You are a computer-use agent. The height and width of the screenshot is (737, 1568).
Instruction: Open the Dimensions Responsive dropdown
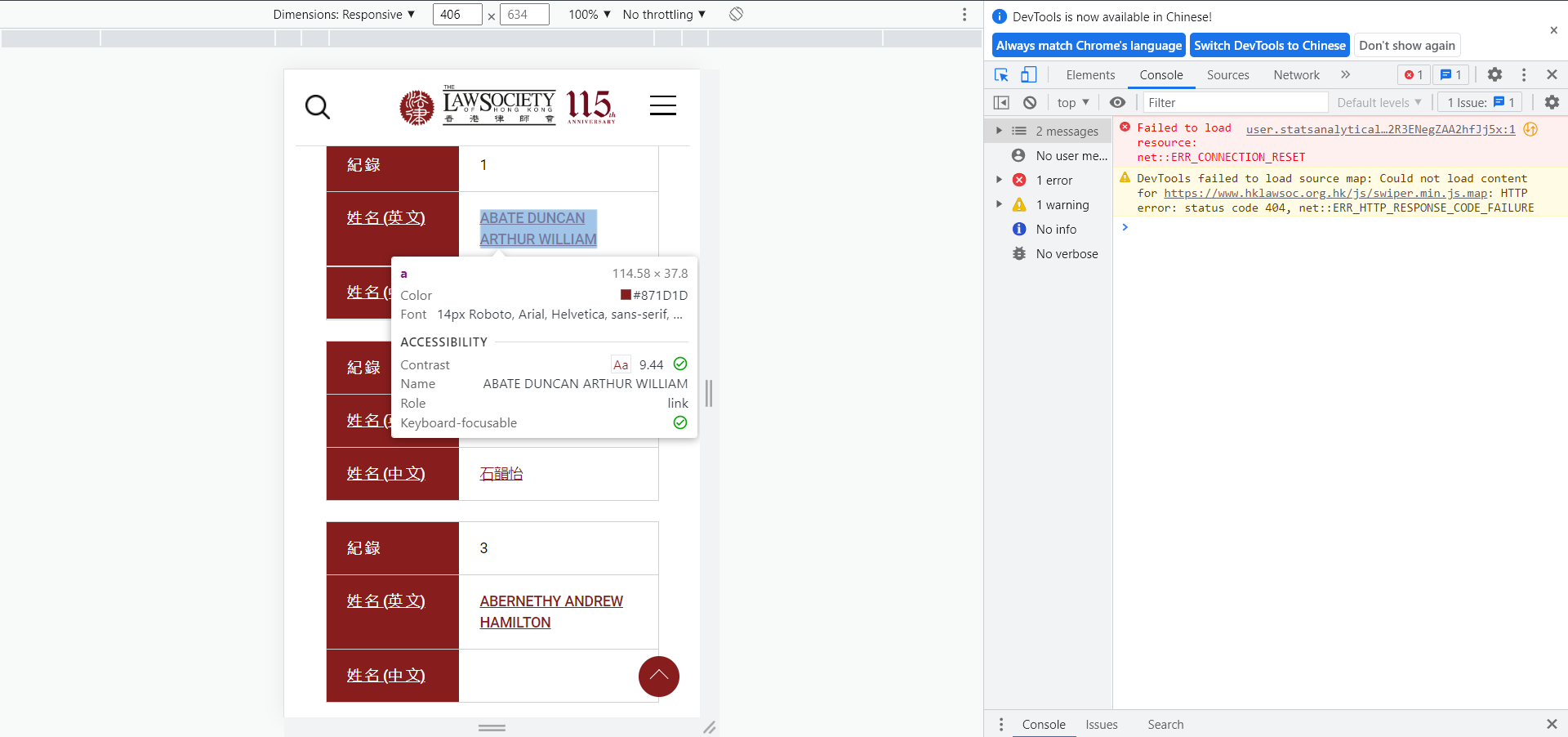click(344, 14)
